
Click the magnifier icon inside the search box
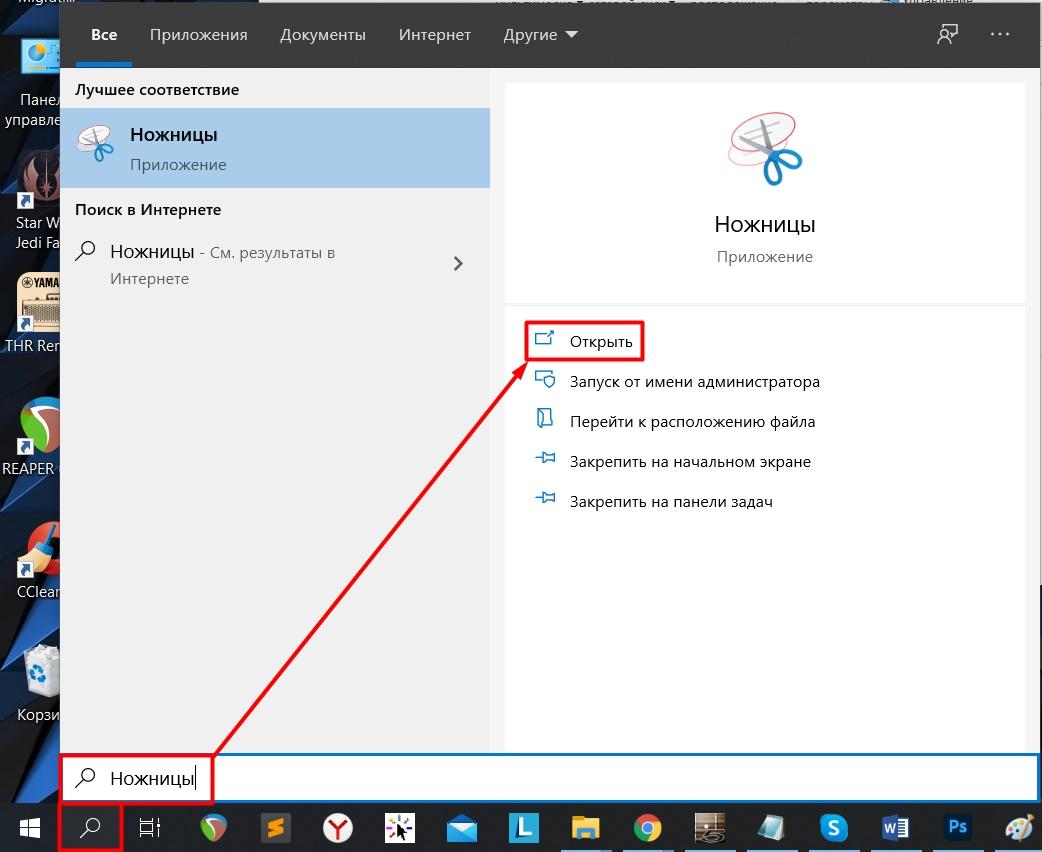(85, 778)
